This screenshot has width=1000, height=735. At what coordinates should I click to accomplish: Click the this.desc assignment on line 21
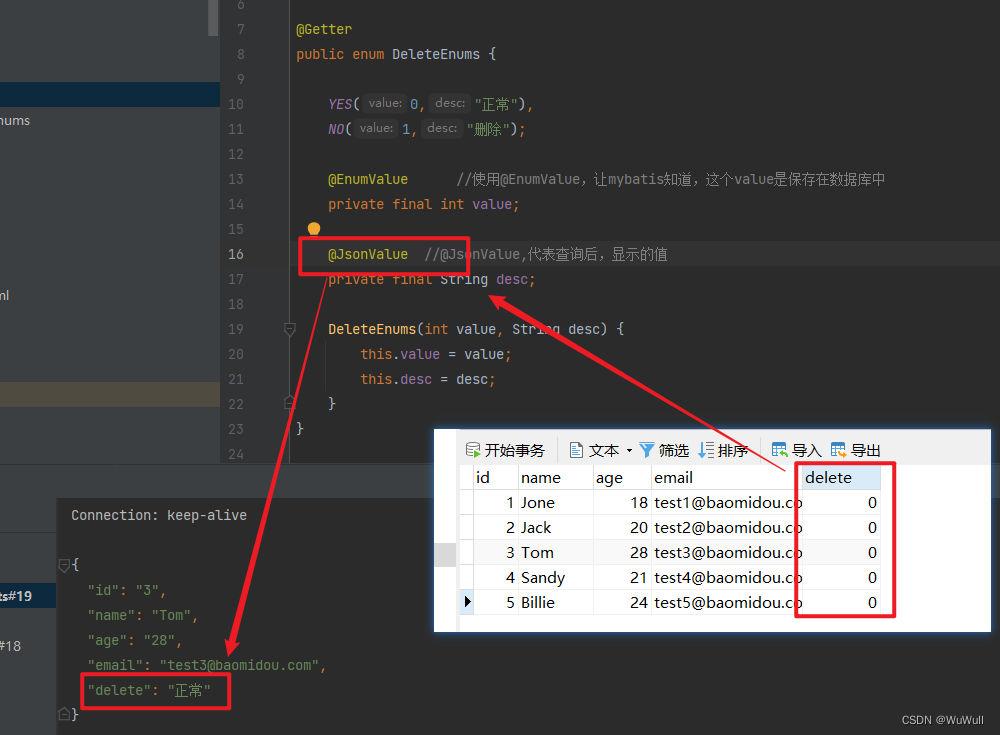[427, 379]
